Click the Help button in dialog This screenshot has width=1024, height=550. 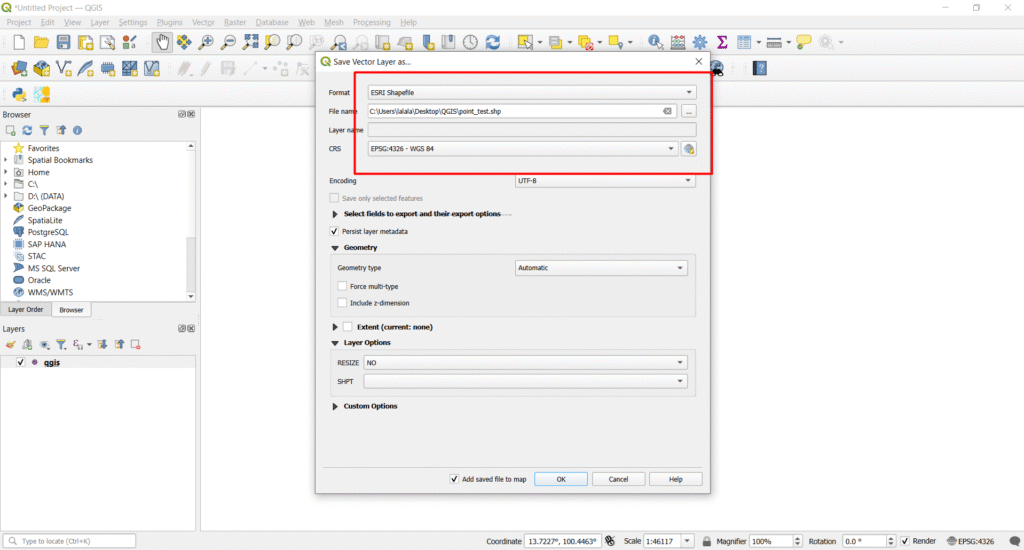(x=675, y=479)
